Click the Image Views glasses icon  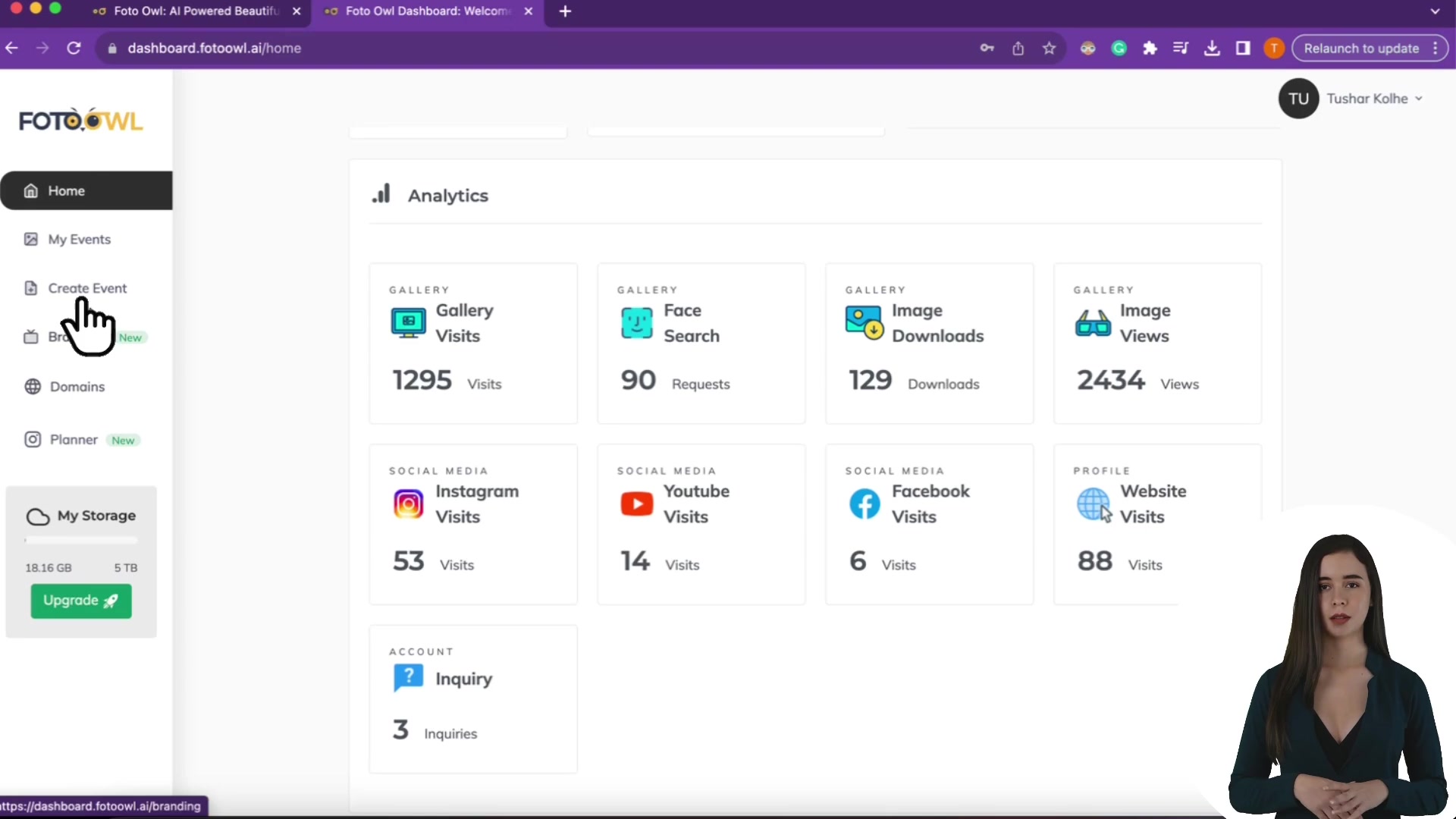tap(1093, 324)
